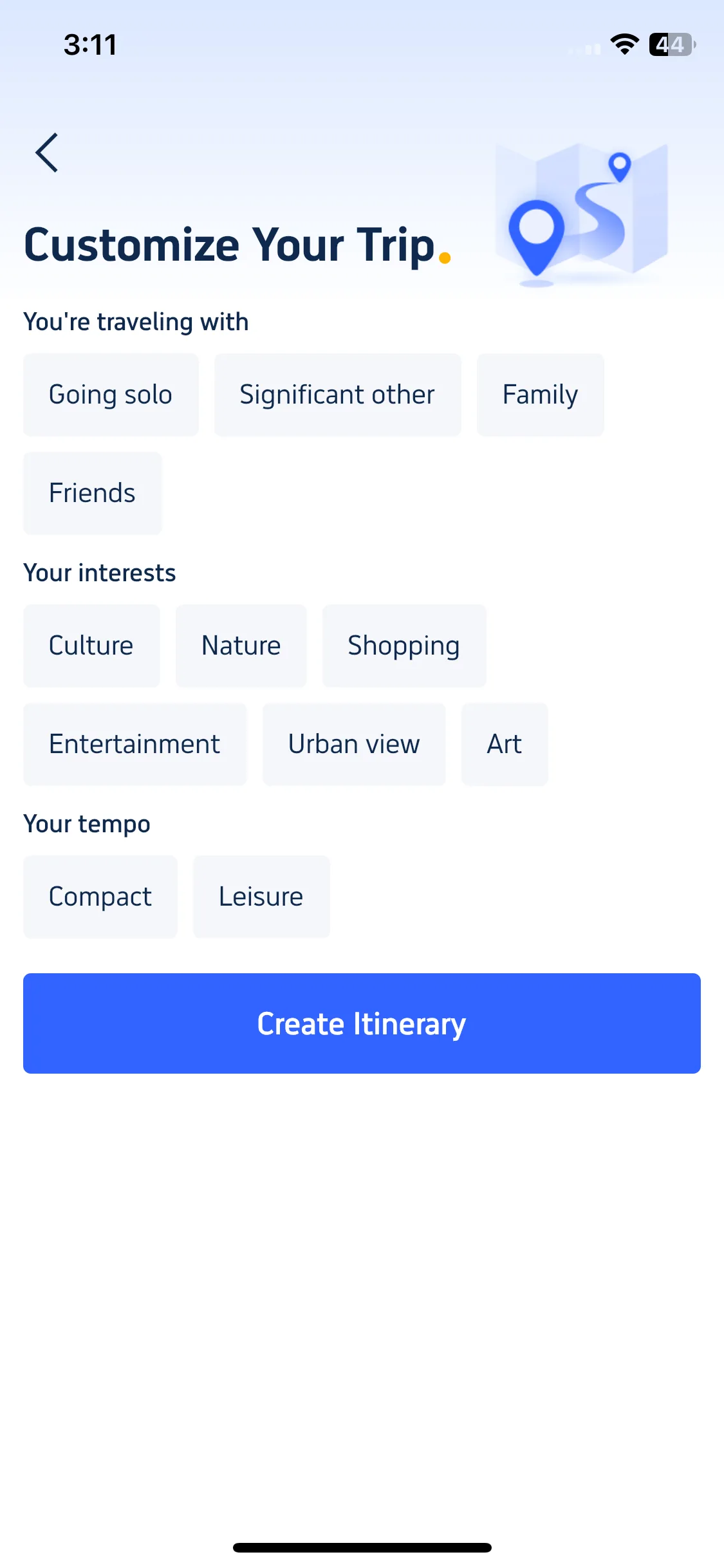Tap the Wi-Fi status icon

click(x=624, y=44)
